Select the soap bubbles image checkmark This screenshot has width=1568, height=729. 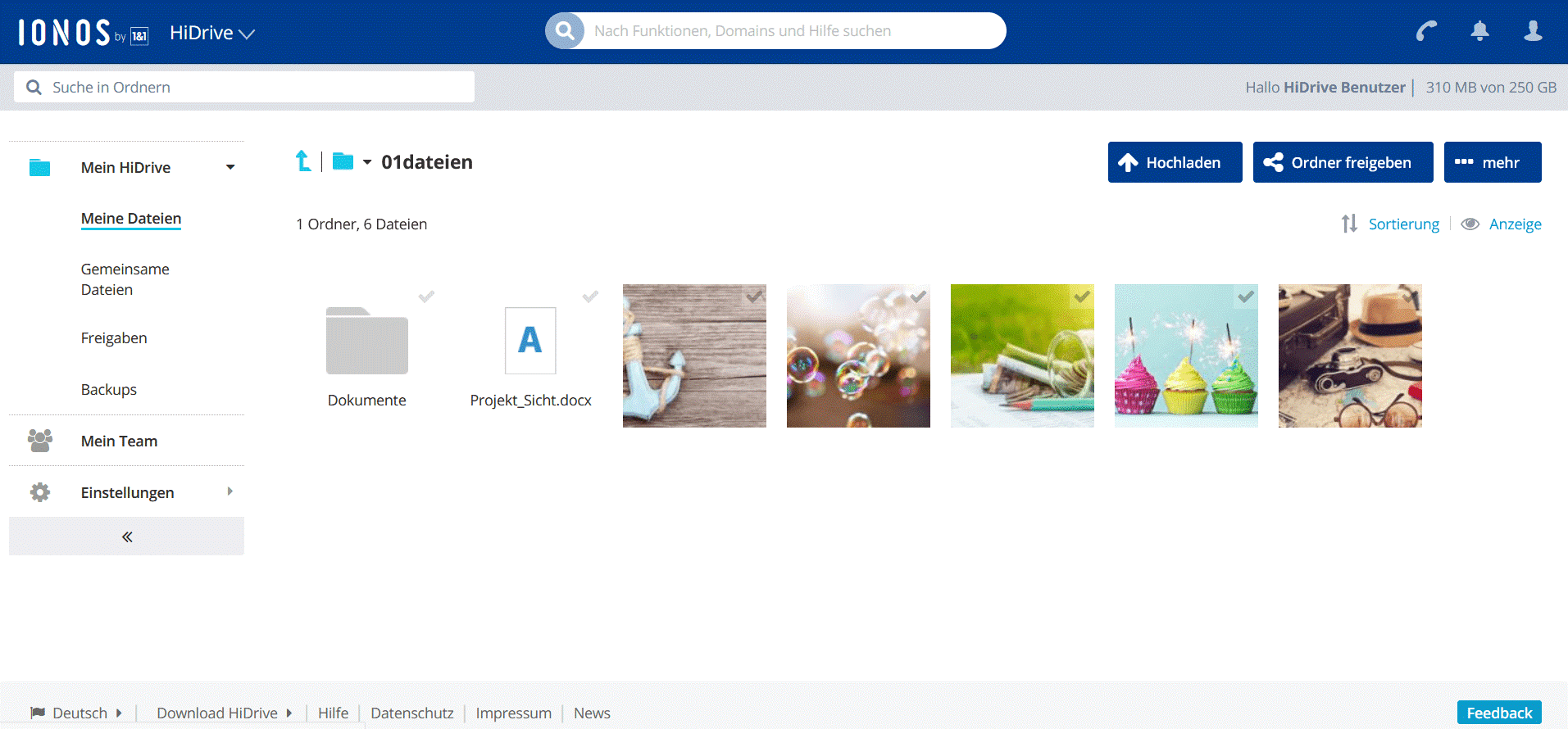918,297
